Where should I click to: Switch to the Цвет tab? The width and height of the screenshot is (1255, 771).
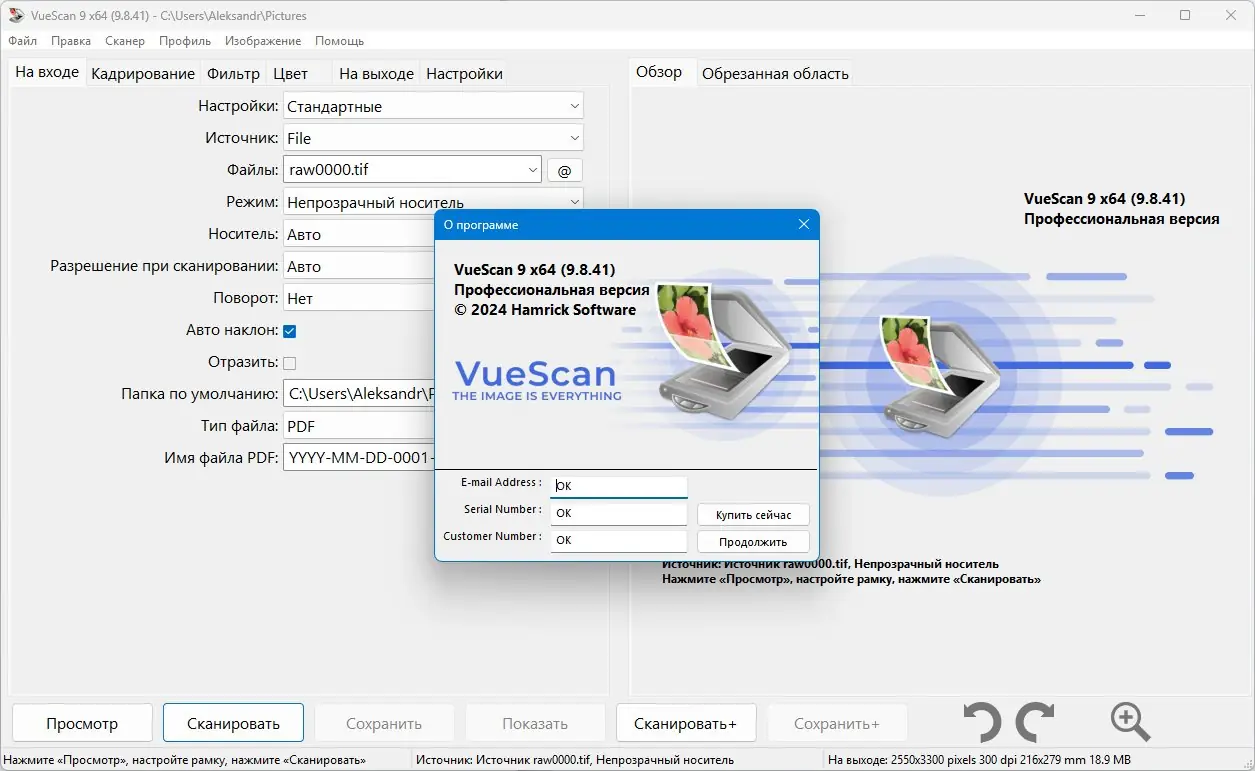[x=291, y=74]
